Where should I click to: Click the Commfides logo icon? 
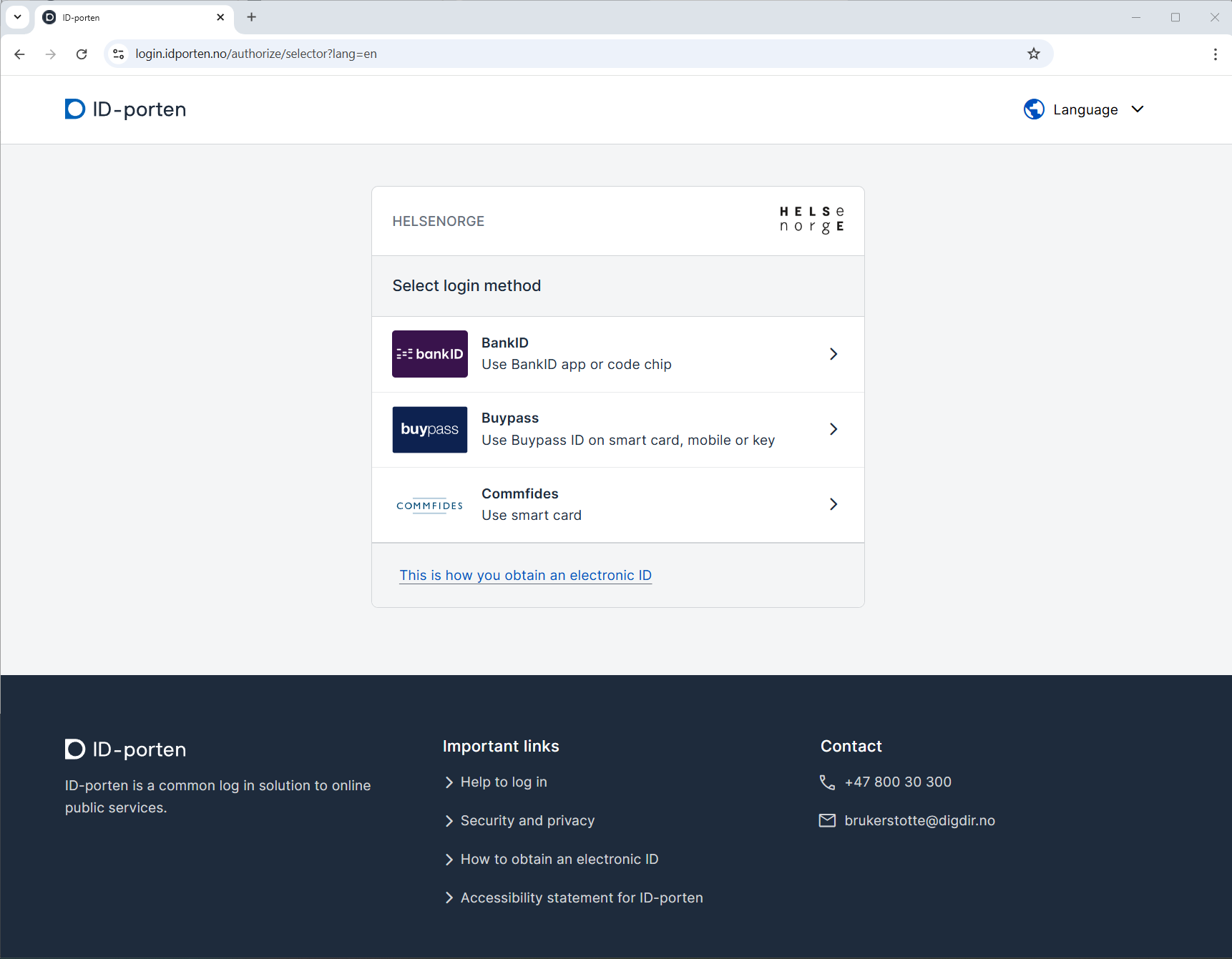(429, 506)
